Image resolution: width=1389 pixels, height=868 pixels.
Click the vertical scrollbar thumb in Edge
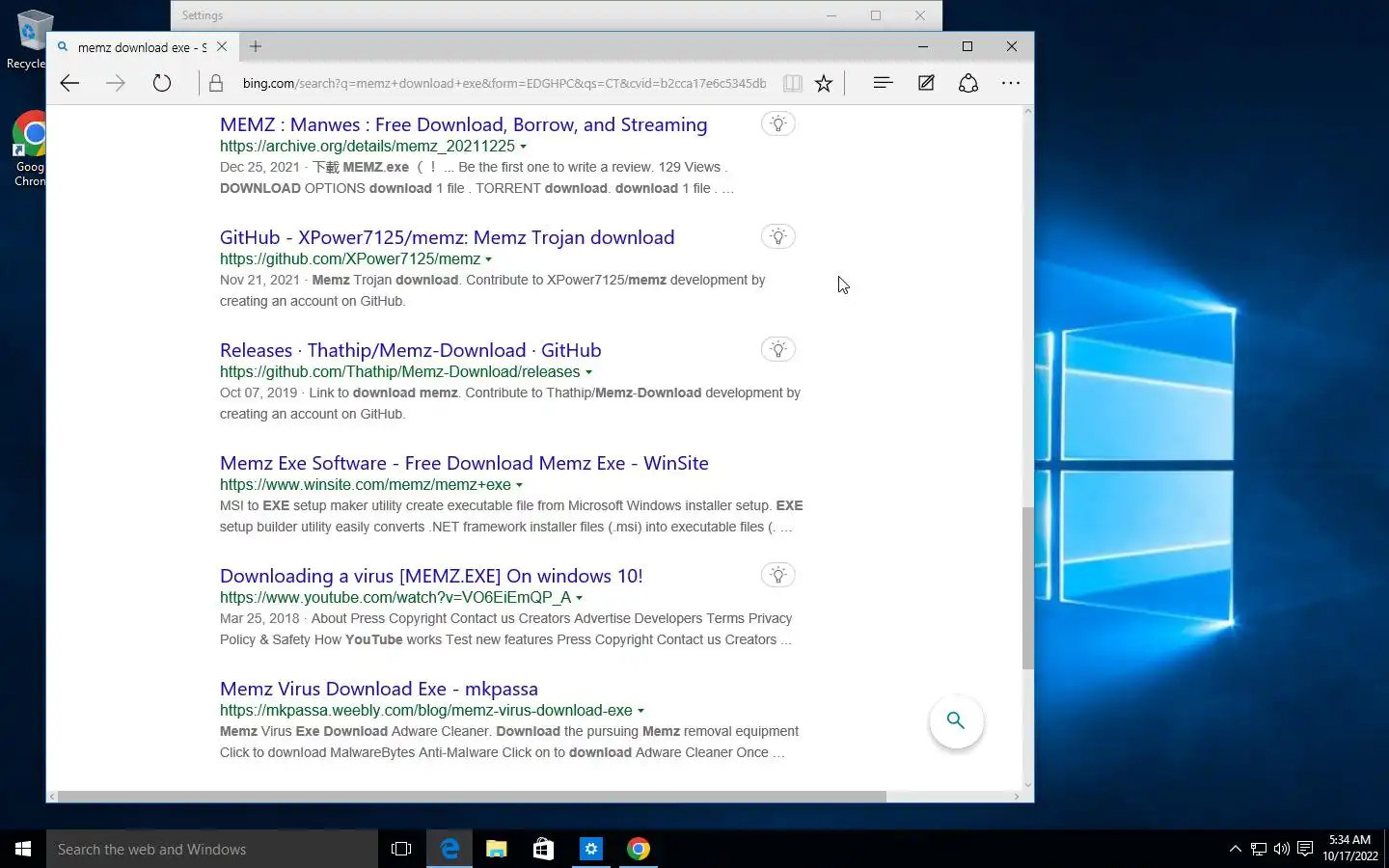(1027, 588)
